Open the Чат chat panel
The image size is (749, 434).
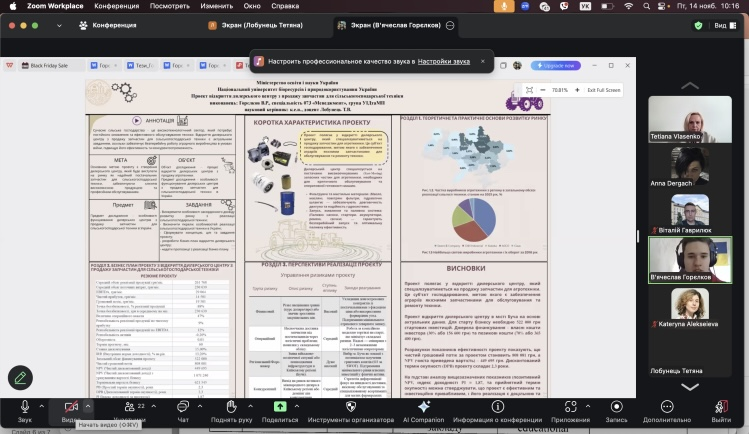pyautogui.click(x=183, y=407)
